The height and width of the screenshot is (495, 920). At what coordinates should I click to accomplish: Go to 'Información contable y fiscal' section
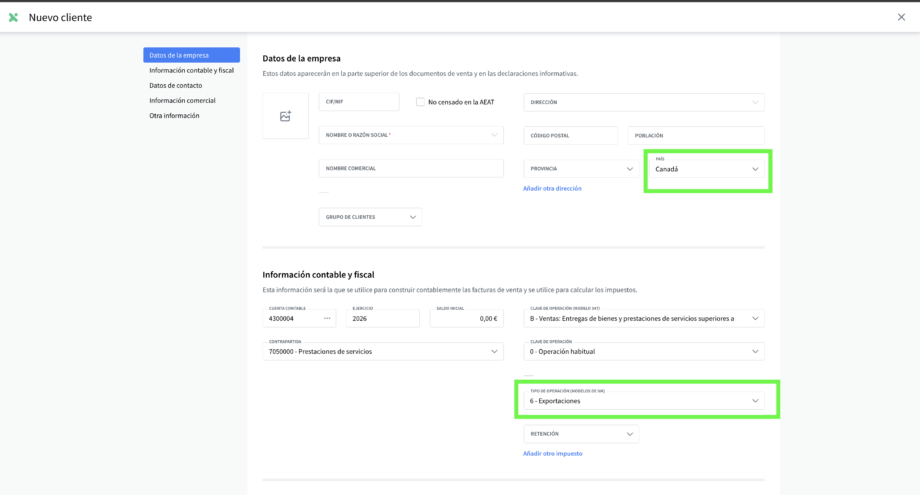191,70
